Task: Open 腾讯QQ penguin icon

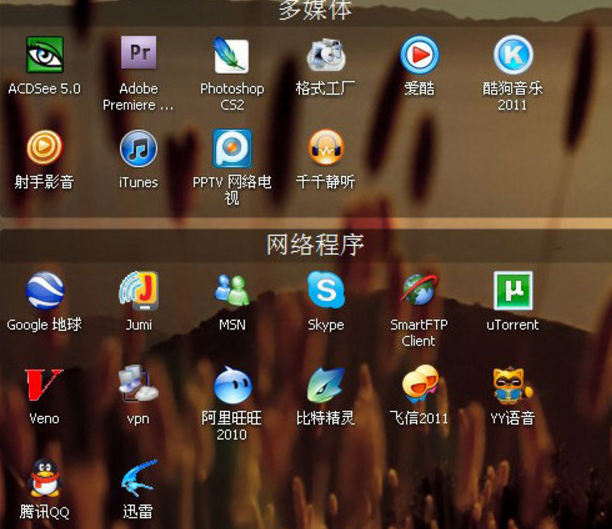Action: tap(44, 477)
